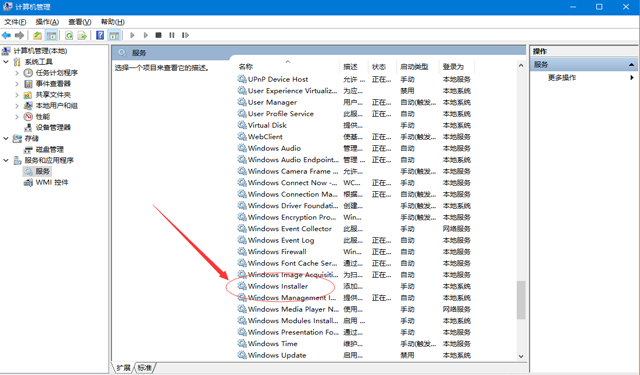Open 设备管理器 in the tree
Image resolution: width=640 pixels, height=375 pixels.
53,127
